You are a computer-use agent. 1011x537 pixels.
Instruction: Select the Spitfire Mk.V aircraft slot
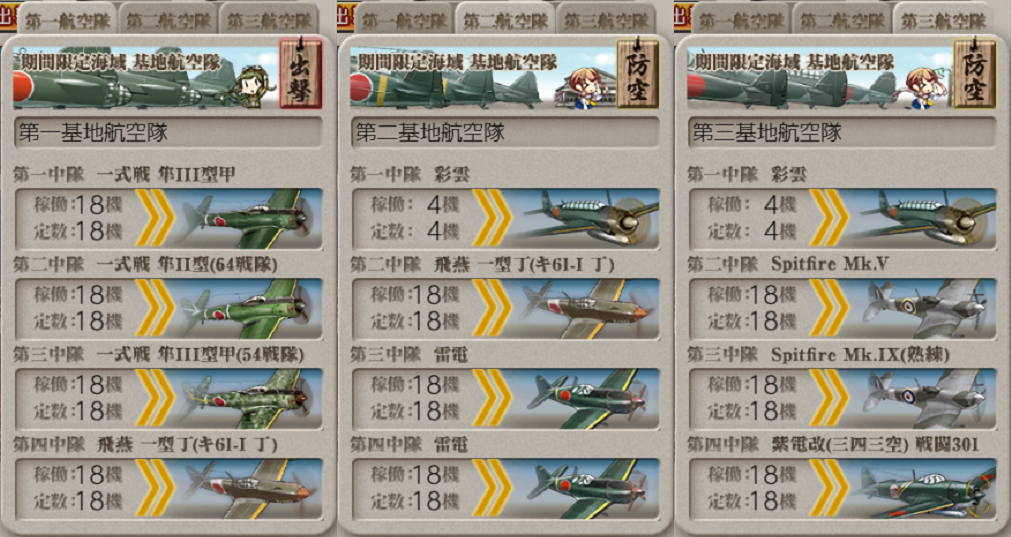click(843, 308)
